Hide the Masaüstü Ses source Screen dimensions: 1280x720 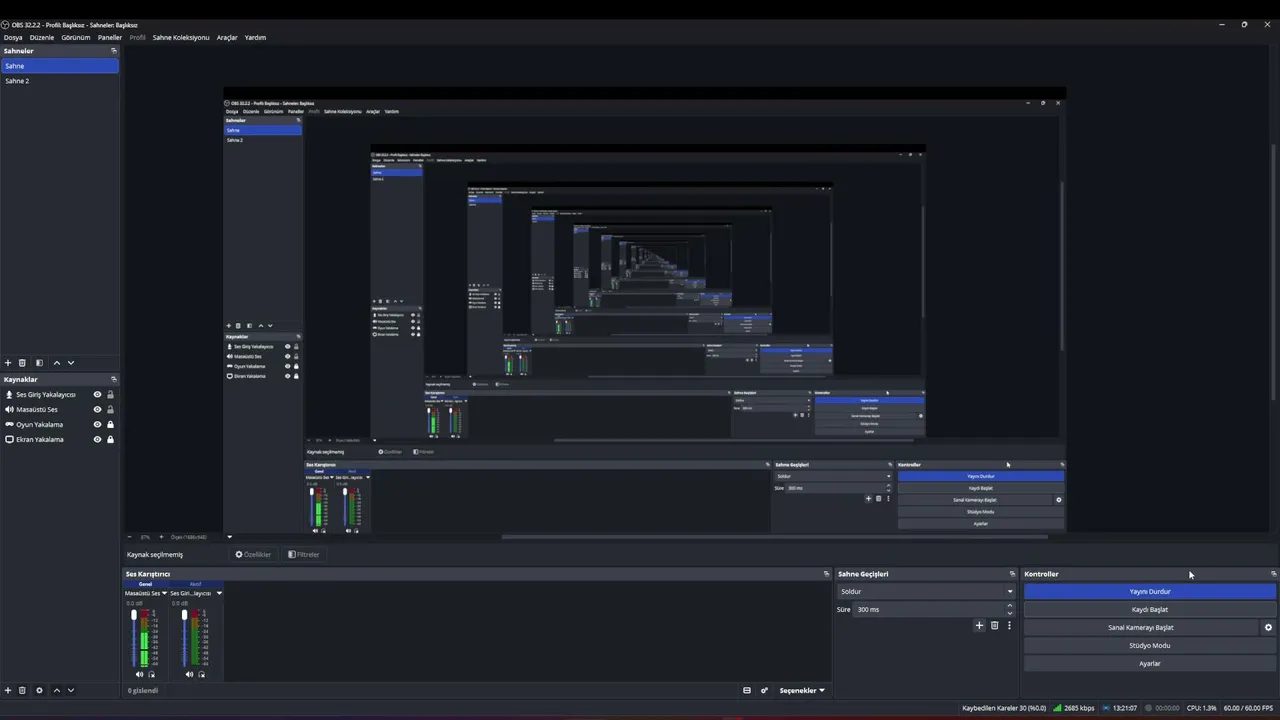coord(97,409)
